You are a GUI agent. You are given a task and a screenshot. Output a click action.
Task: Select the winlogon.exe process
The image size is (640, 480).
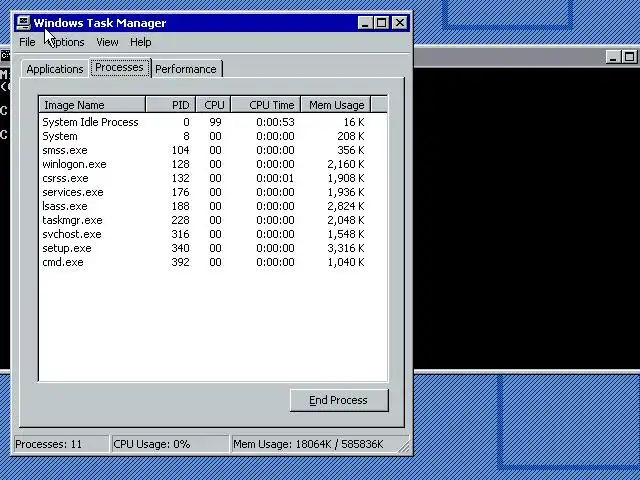pos(74,164)
